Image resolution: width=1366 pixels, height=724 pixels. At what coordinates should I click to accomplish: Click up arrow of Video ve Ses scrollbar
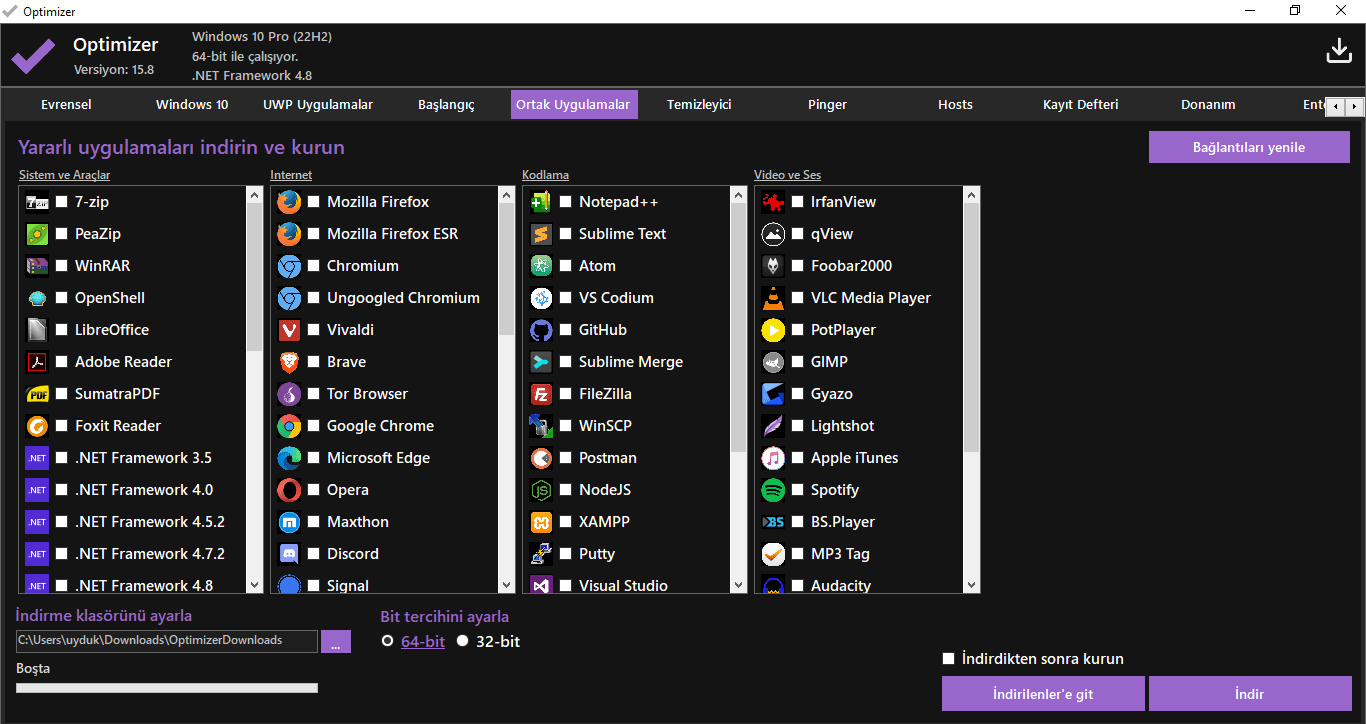point(972,195)
